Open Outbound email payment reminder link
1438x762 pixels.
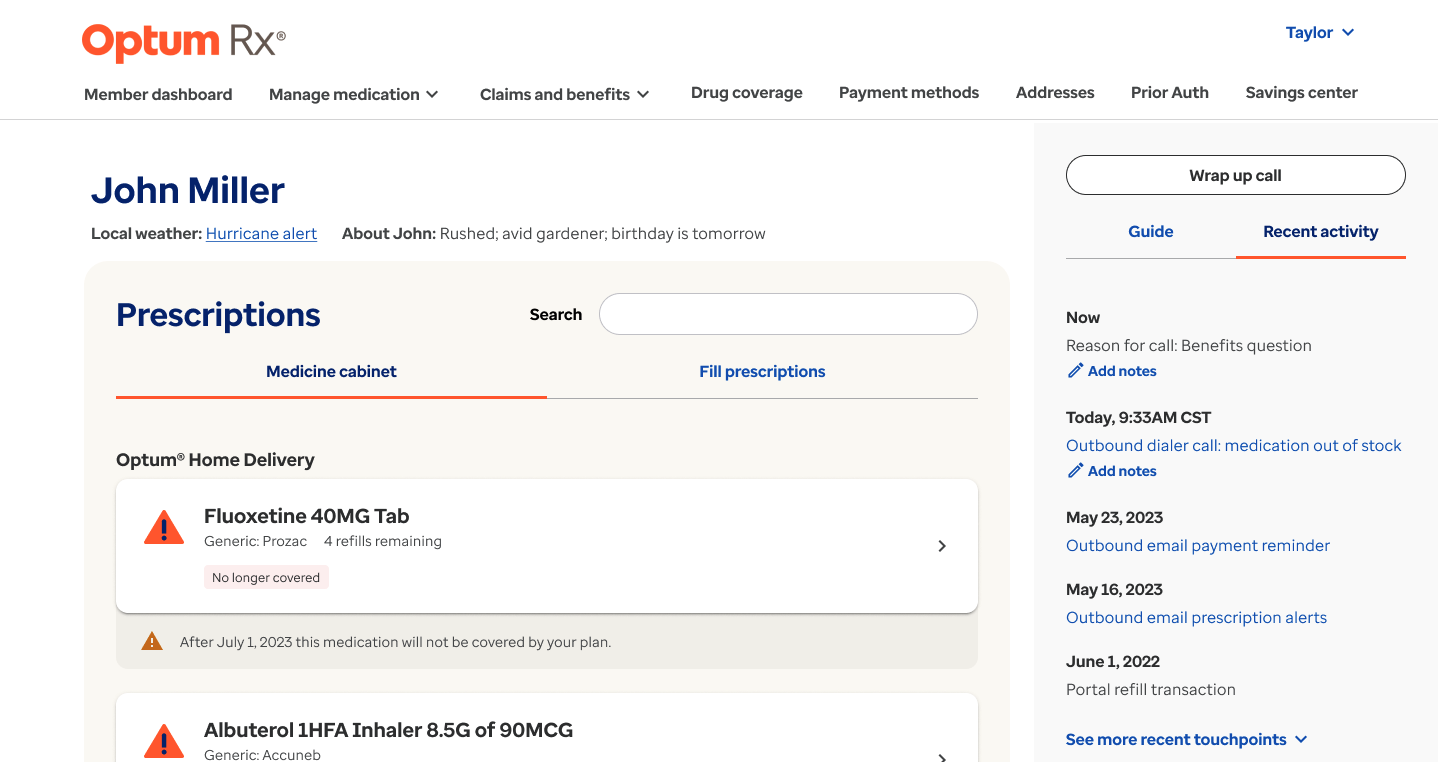tap(1197, 546)
